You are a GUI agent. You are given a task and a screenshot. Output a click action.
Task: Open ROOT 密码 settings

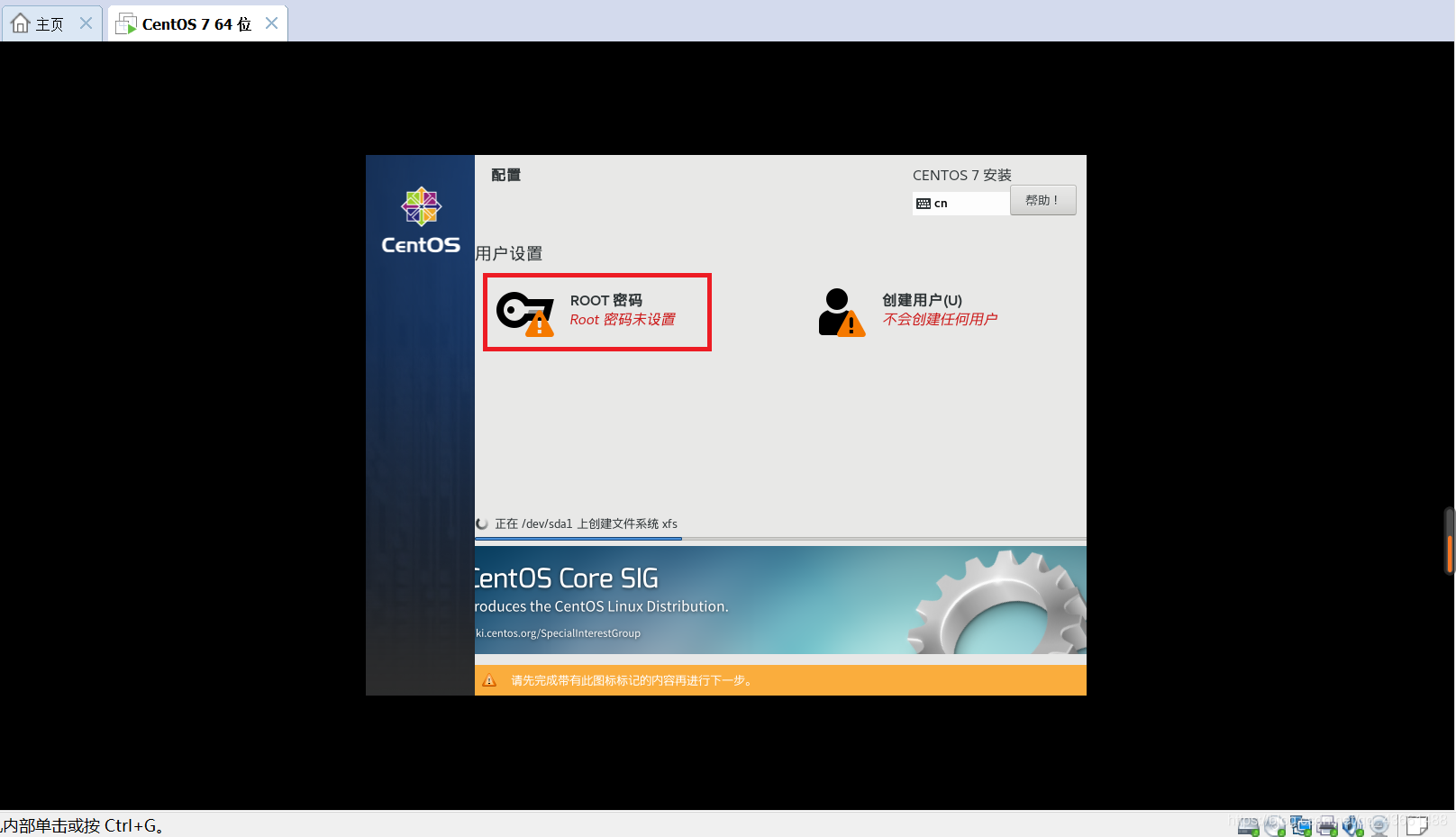(597, 312)
